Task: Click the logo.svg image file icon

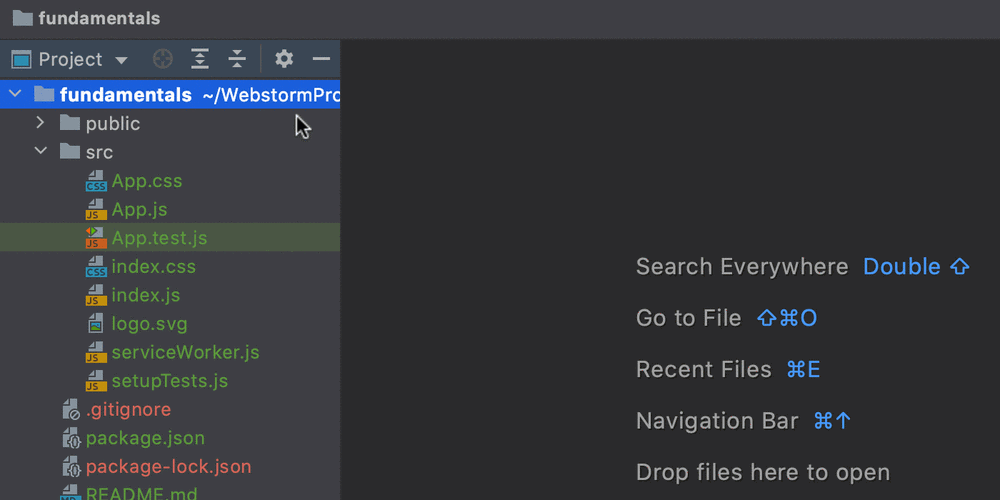Action: tap(96, 324)
